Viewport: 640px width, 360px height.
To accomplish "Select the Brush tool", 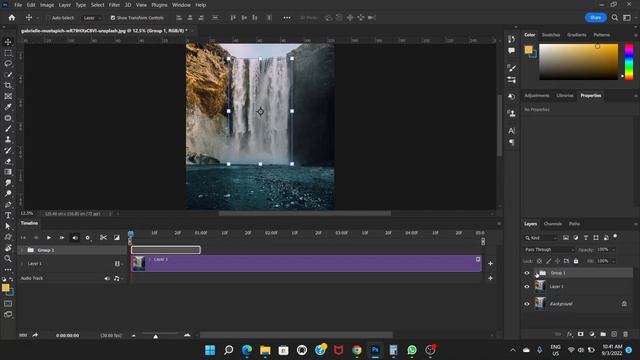I will [x=8, y=129].
